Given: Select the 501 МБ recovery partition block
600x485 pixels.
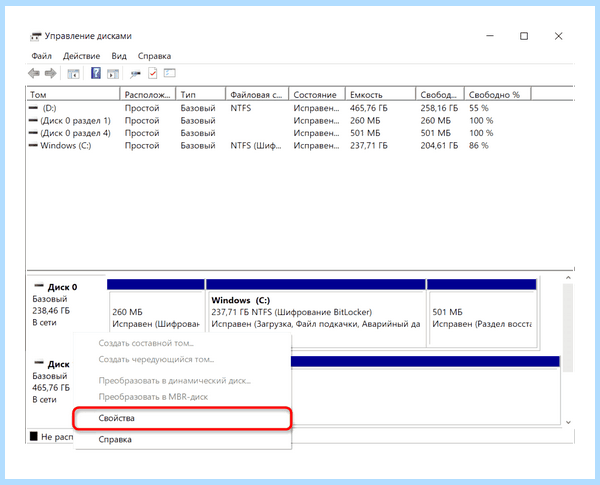Looking at the screenshot, I should tap(482, 313).
